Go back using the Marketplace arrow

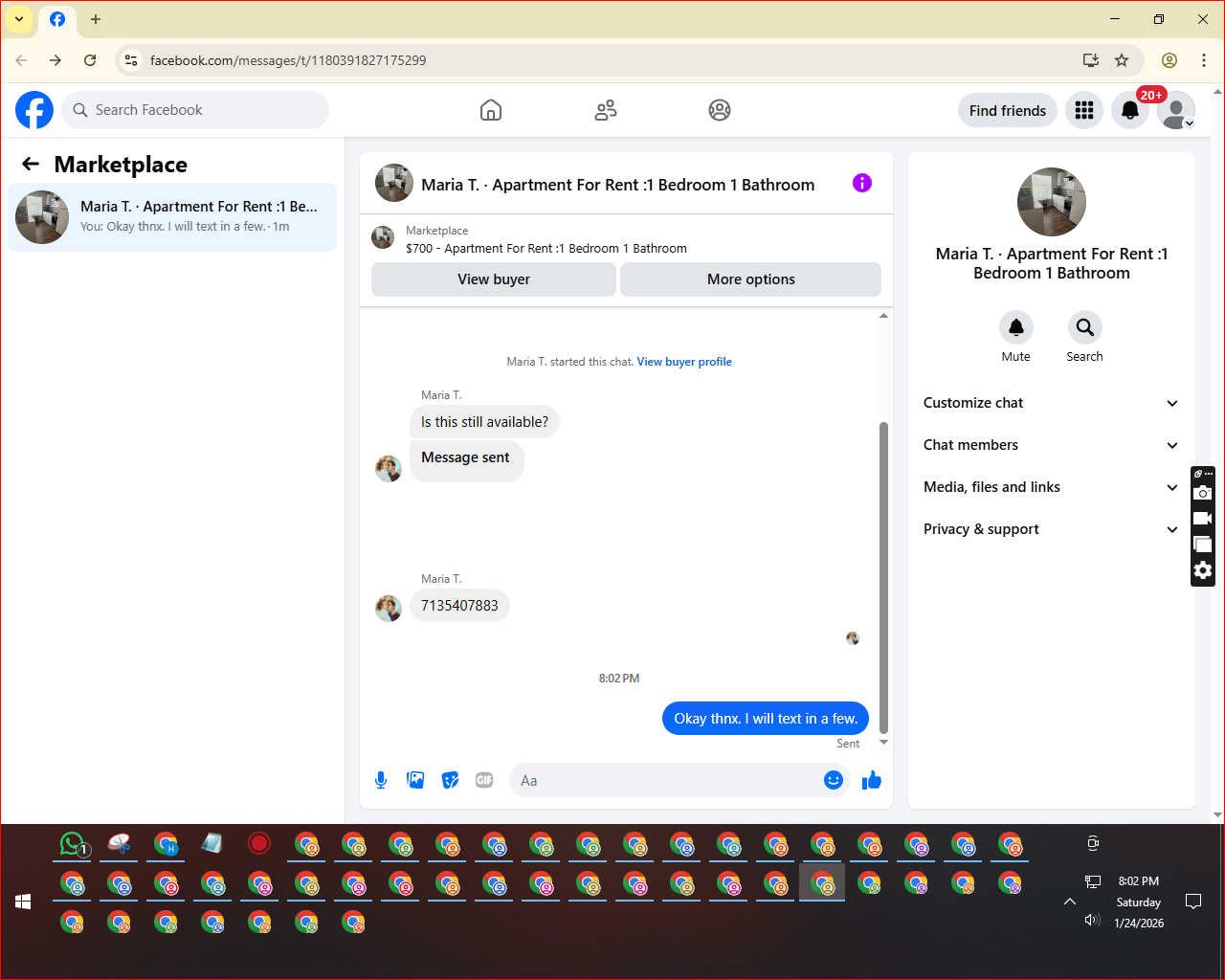tap(31, 164)
